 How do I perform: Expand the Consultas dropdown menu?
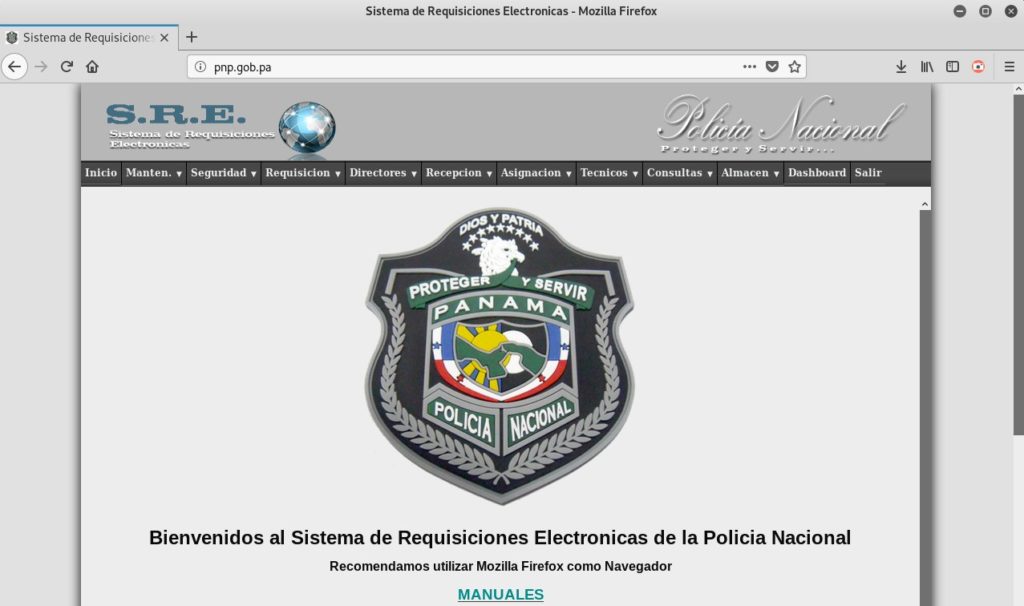click(x=680, y=173)
